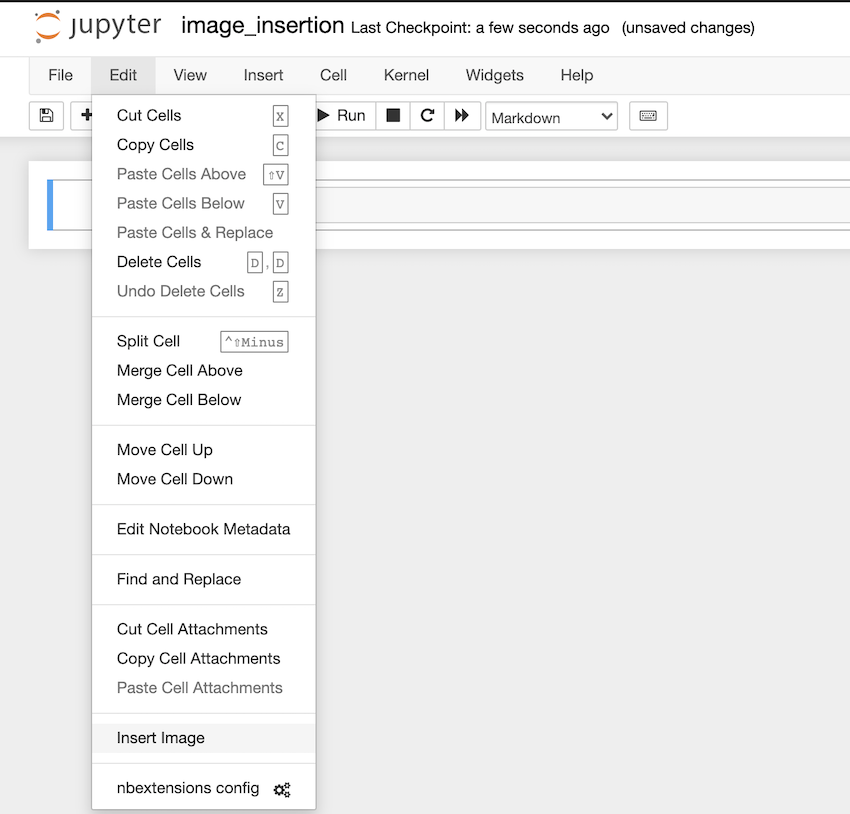The width and height of the screenshot is (850, 814).
Task: Open the Markdown cell type dropdown
Action: (551, 117)
